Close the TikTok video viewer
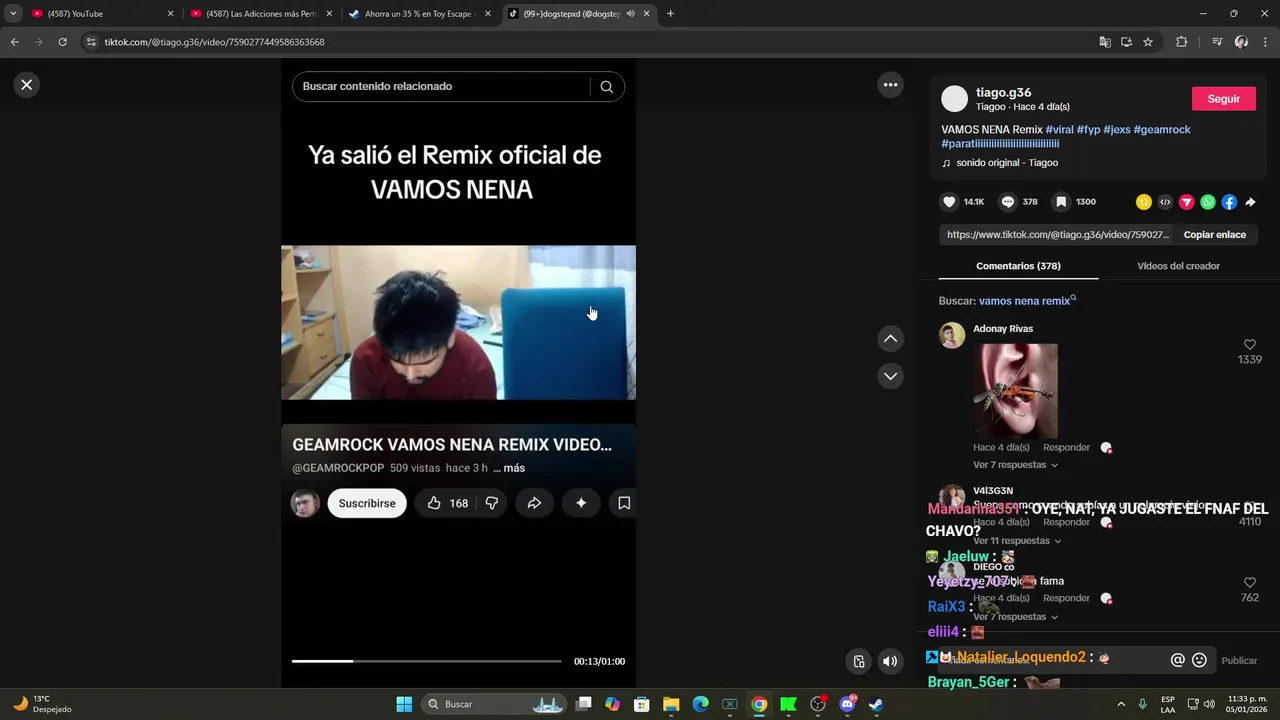The width and height of the screenshot is (1280, 720). pos(27,85)
